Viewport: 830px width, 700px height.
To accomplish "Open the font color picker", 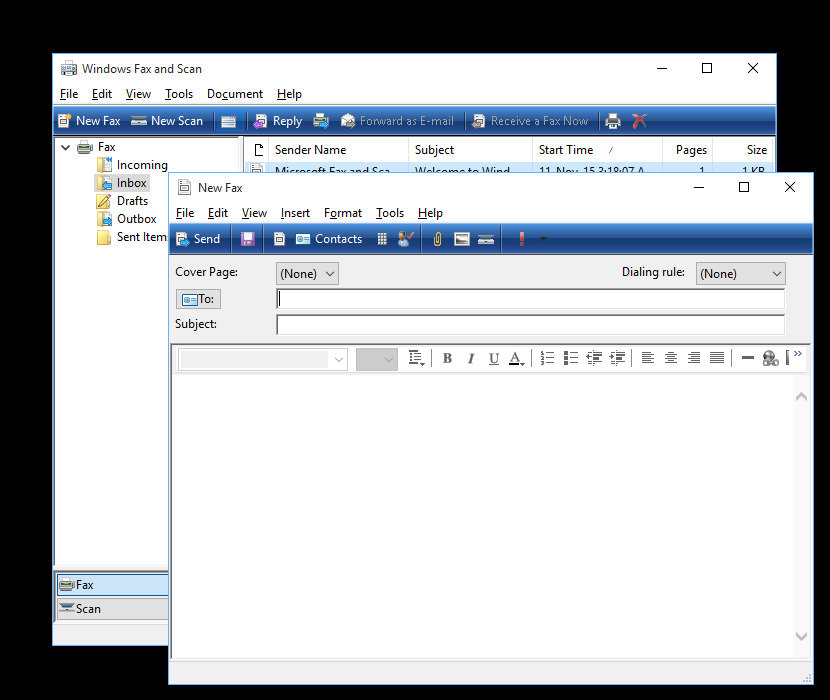I will [x=516, y=358].
